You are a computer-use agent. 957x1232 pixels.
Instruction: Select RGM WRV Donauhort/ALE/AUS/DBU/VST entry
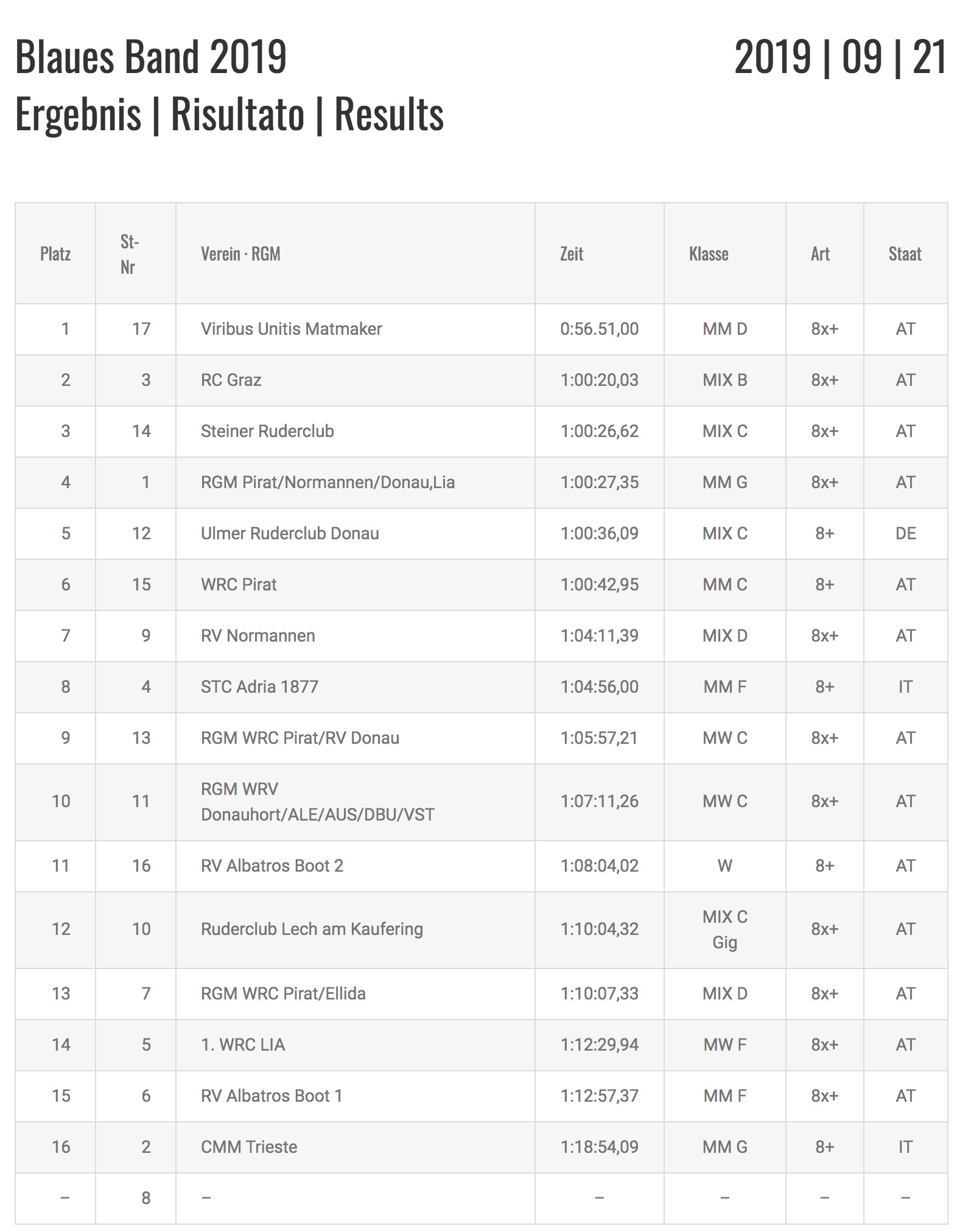pyautogui.click(x=318, y=802)
